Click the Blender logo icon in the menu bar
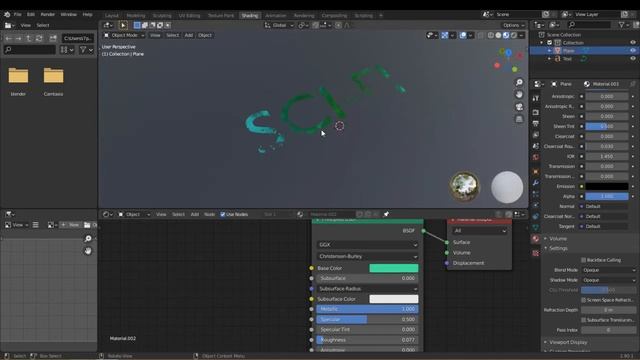 7,14
